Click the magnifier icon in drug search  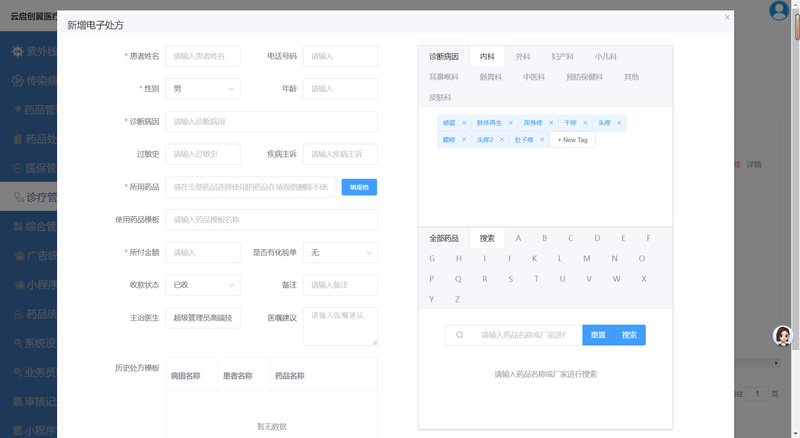[459, 335]
